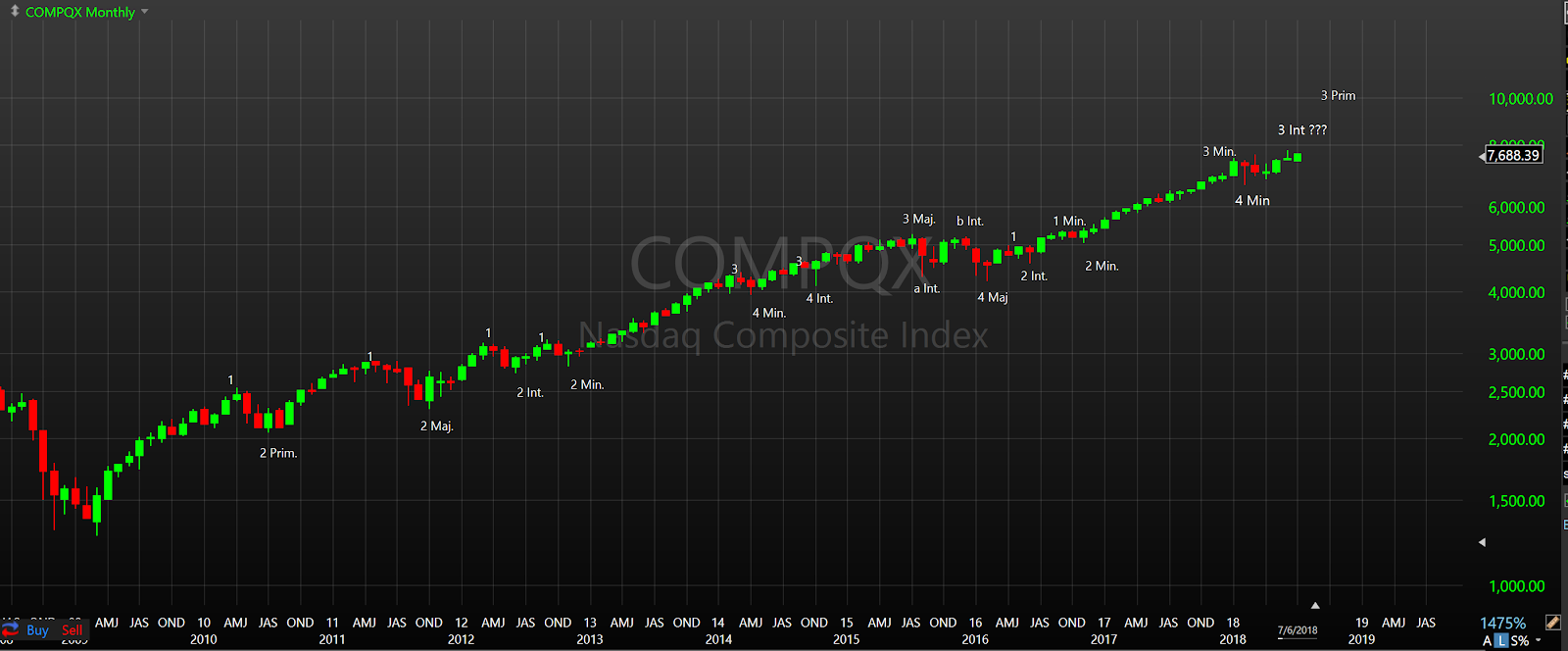
Task: Click the 3,000.00 price axis label
Action: click(1516, 355)
